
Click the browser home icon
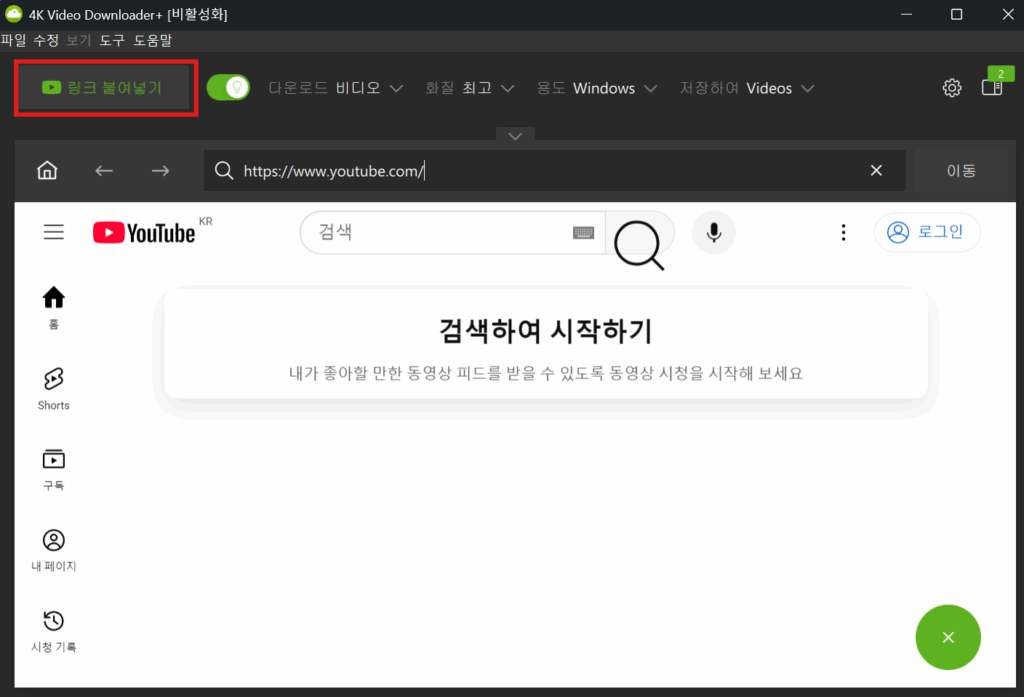click(47, 170)
